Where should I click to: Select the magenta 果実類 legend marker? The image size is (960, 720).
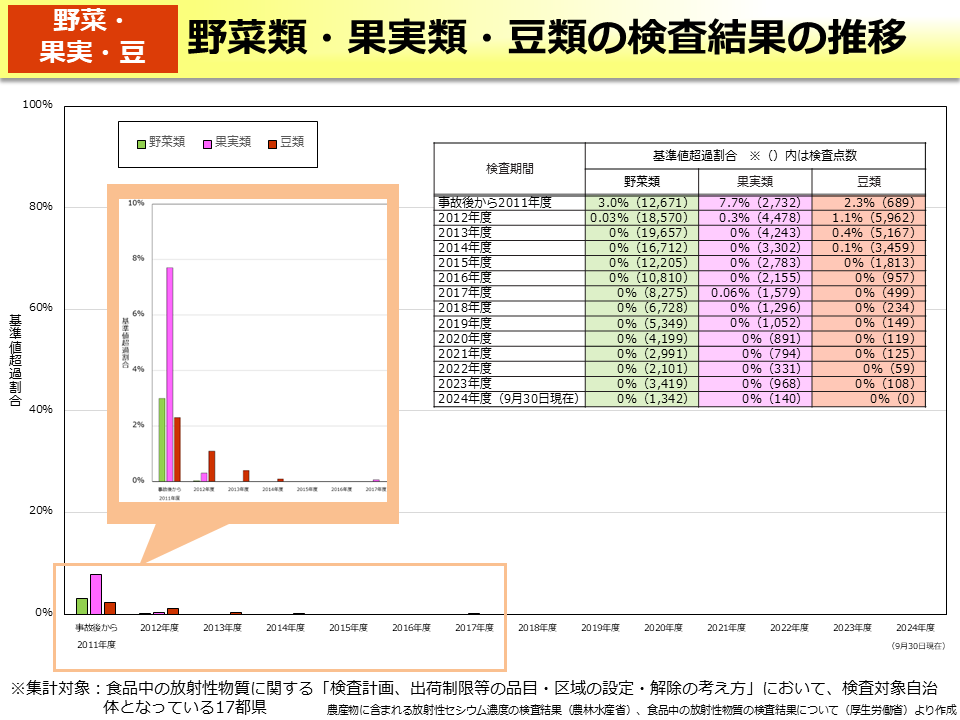click(206, 143)
